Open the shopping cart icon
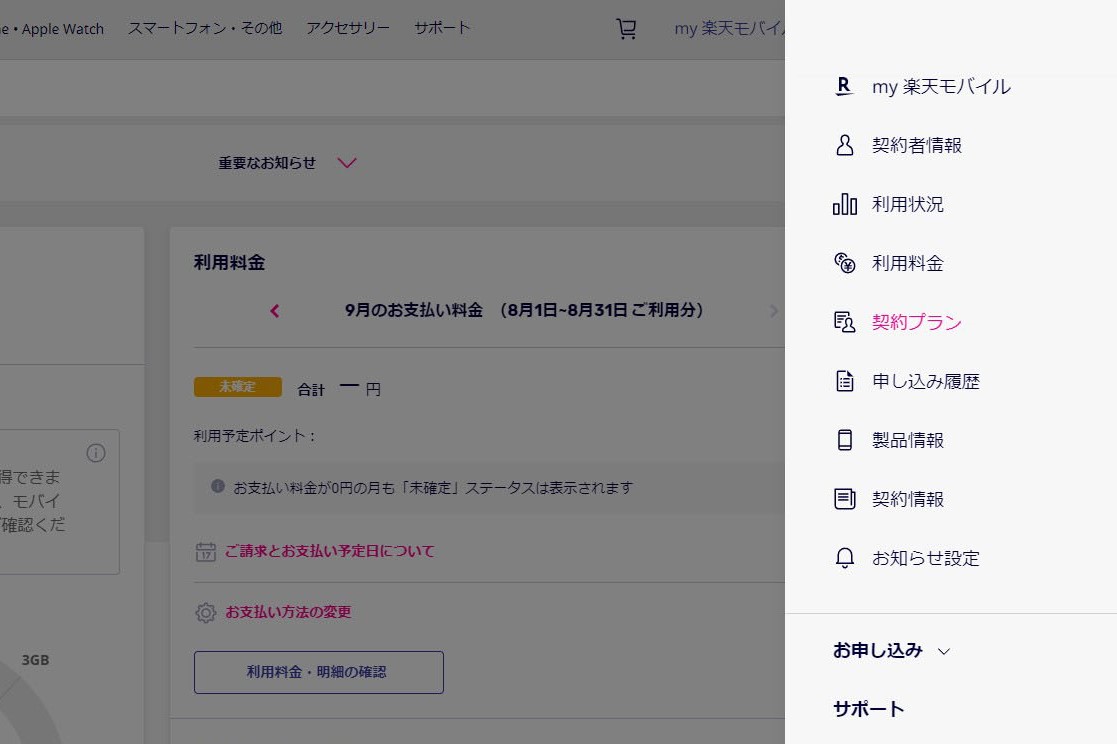 tap(627, 28)
